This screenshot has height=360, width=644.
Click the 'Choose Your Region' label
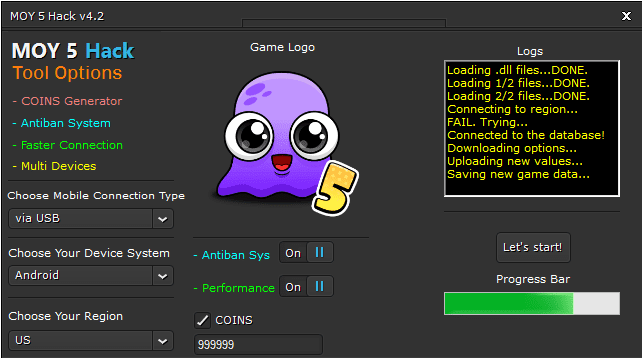[66, 316]
